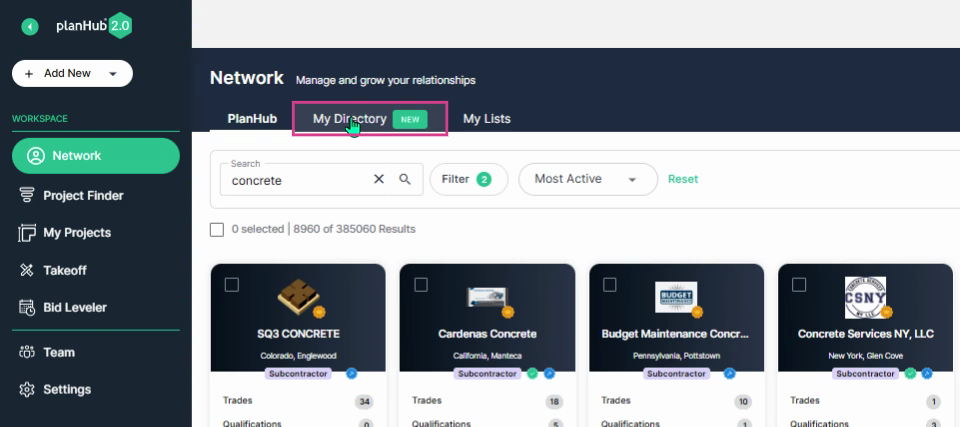Click the Subcontractor tag on Budget Maintenance card
This screenshot has height=427, width=960.
pyautogui.click(x=677, y=373)
